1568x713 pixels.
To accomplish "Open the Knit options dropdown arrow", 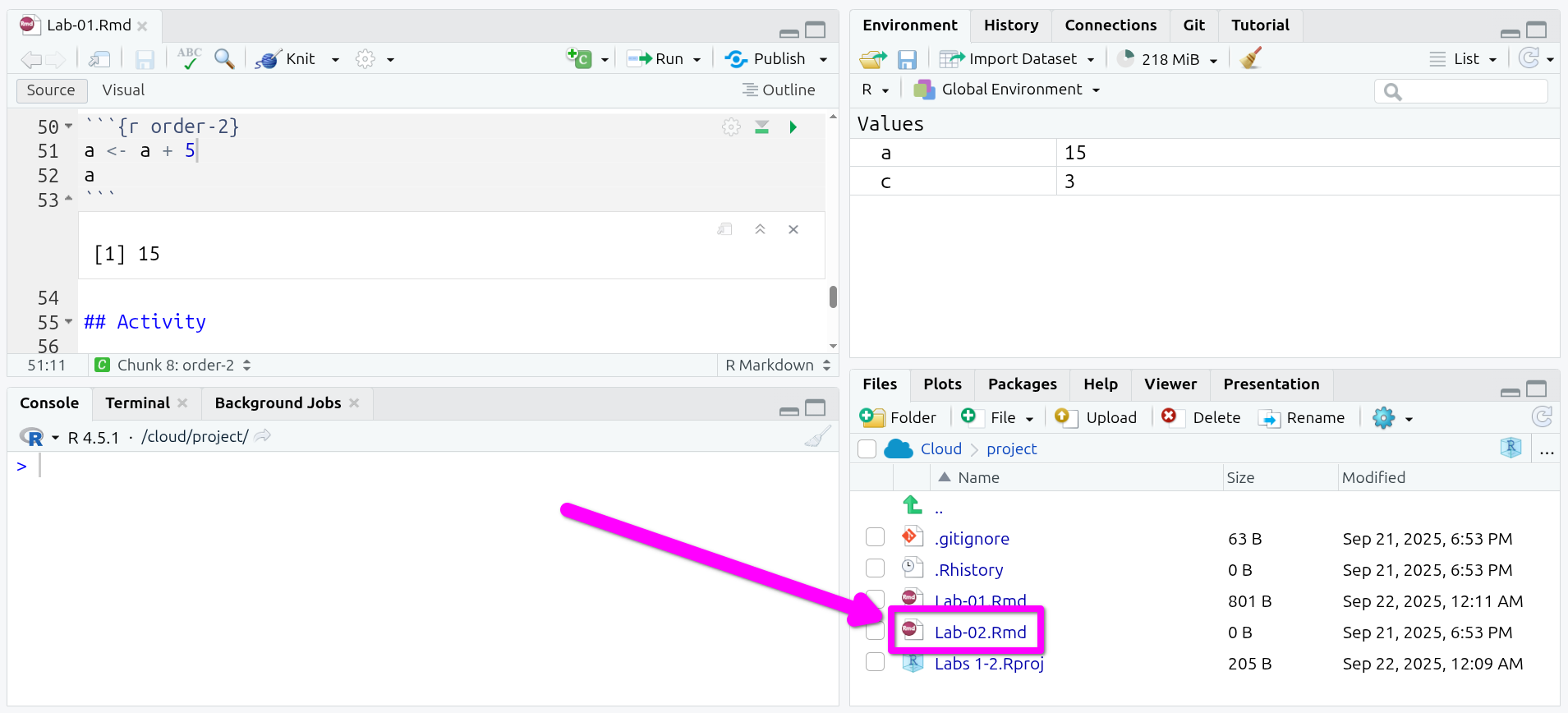I will (x=335, y=59).
